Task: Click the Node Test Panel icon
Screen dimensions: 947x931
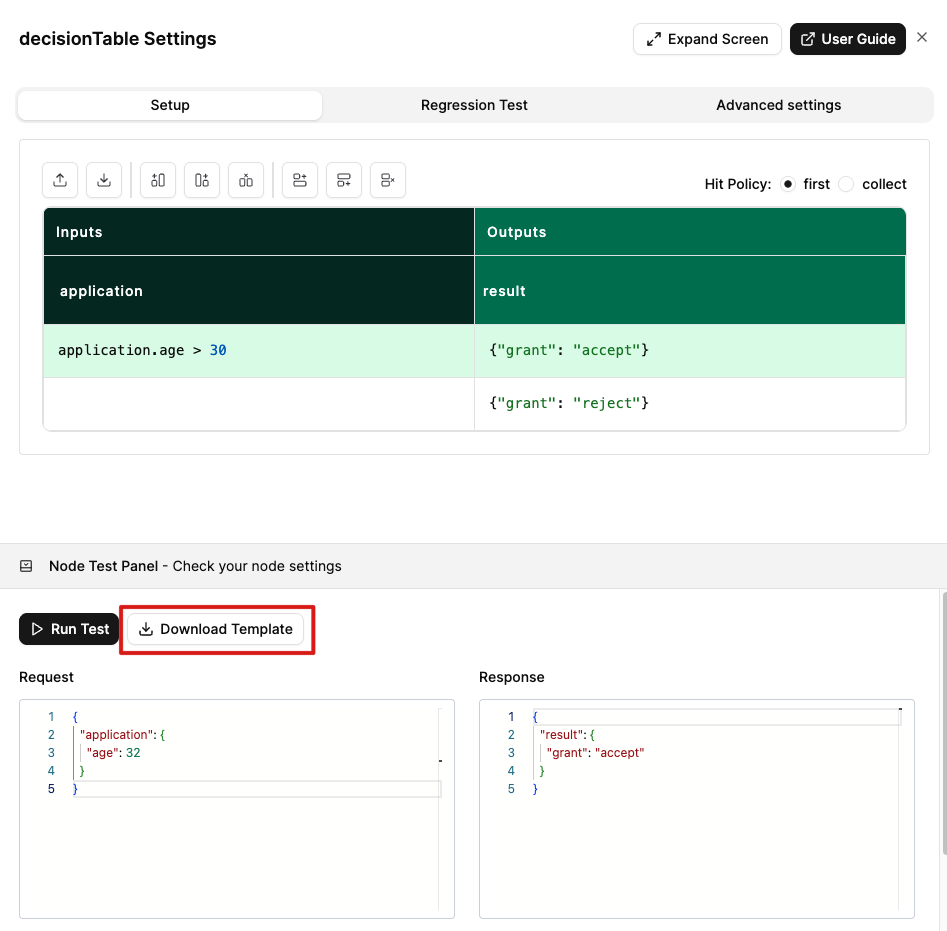Action: (26, 566)
